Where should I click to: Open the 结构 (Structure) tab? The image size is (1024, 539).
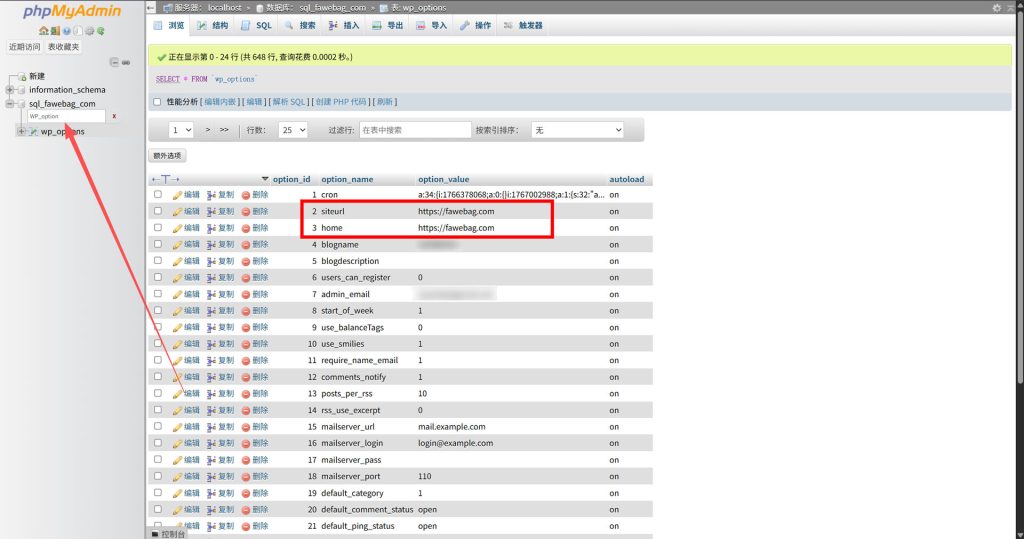pos(213,25)
